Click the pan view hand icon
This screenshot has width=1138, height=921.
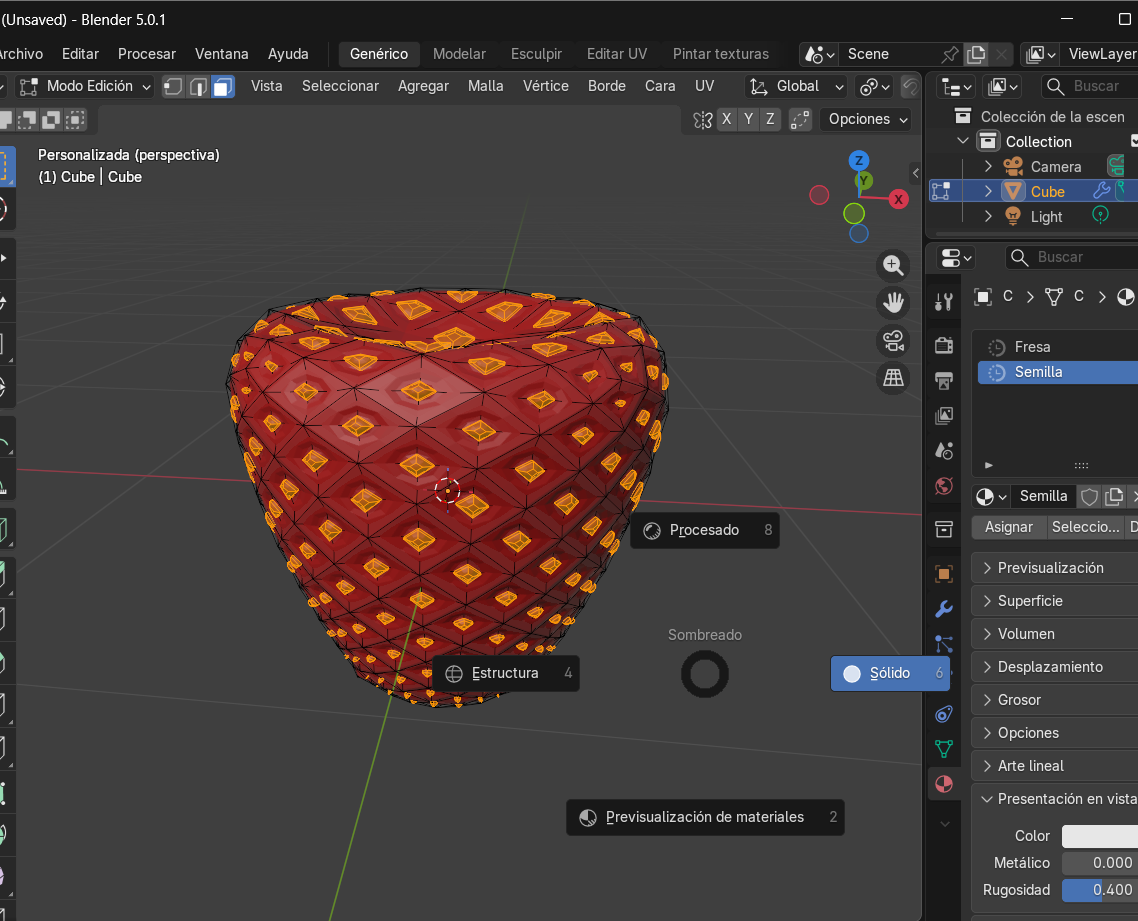[x=892, y=302]
